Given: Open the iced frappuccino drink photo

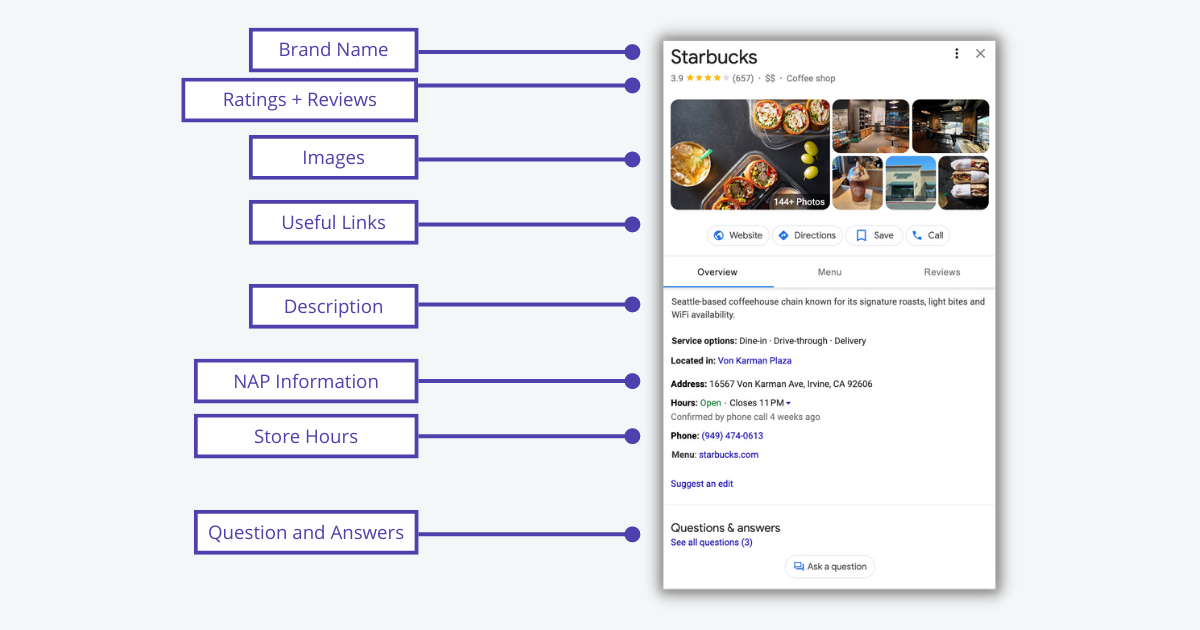Looking at the screenshot, I should click(857, 183).
